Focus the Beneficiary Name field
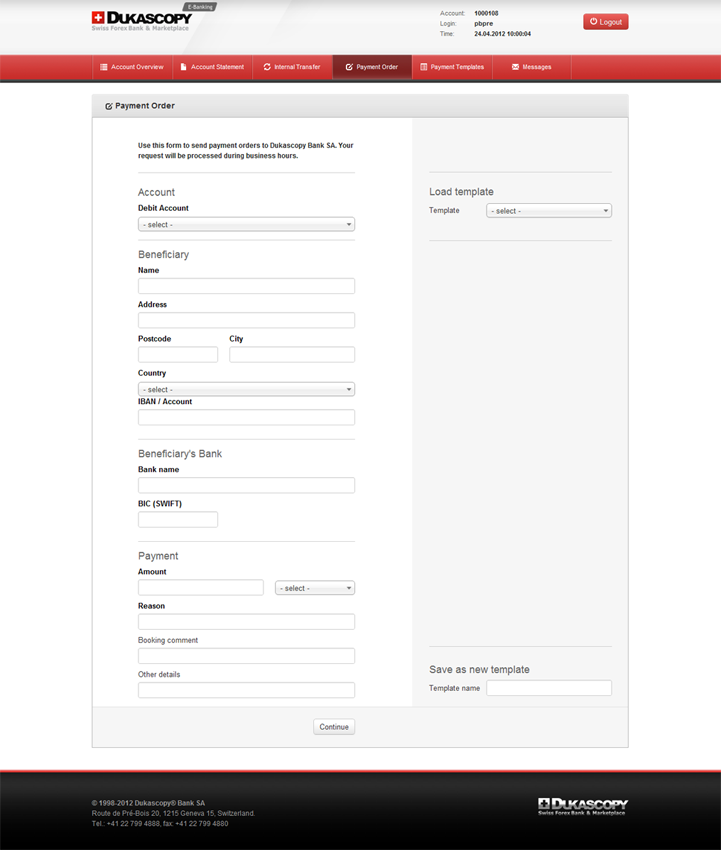The image size is (721, 850). (246, 286)
